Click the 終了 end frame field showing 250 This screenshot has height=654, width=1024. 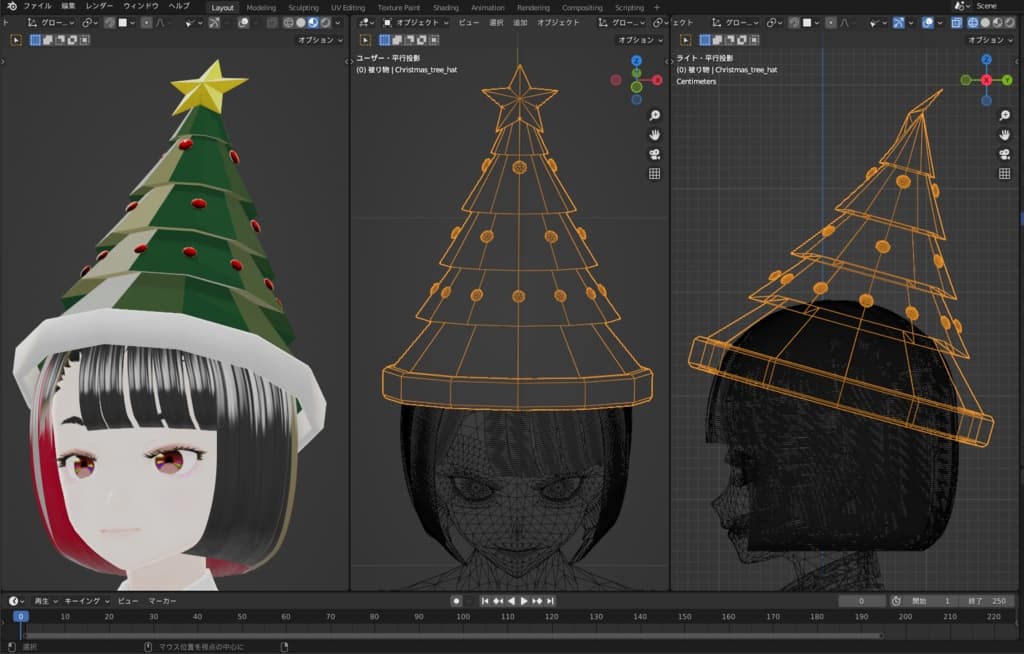(x=992, y=601)
